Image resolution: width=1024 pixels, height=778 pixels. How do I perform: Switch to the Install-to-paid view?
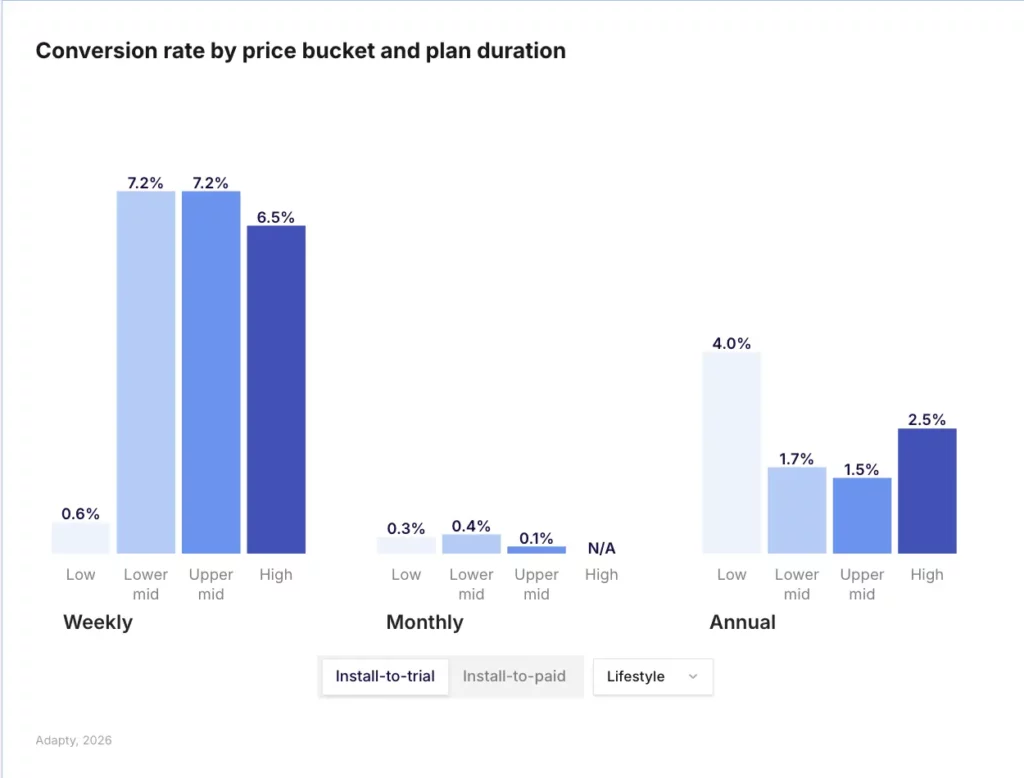pyautogui.click(x=516, y=676)
